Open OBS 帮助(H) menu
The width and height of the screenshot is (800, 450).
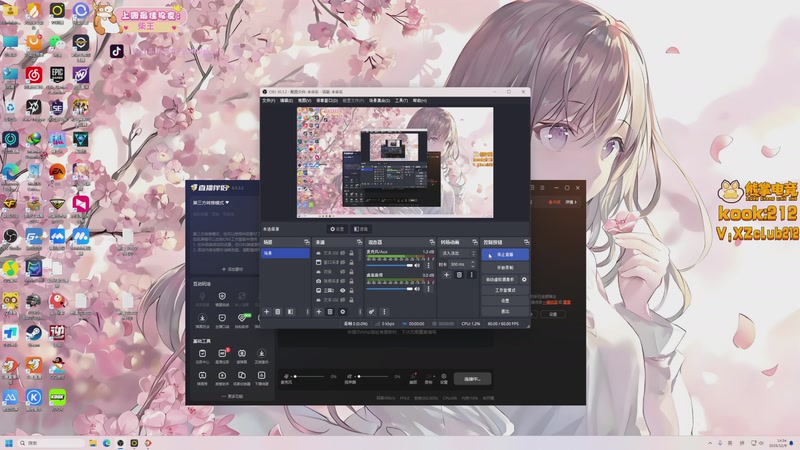coord(419,101)
